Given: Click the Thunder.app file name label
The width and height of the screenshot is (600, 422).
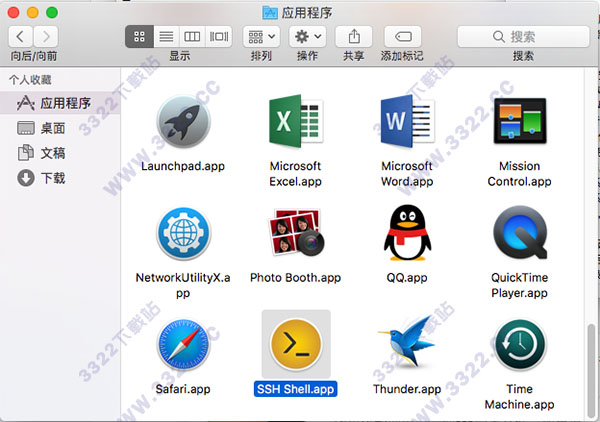Looking at the screenshot, I should [x=407, y=389].
